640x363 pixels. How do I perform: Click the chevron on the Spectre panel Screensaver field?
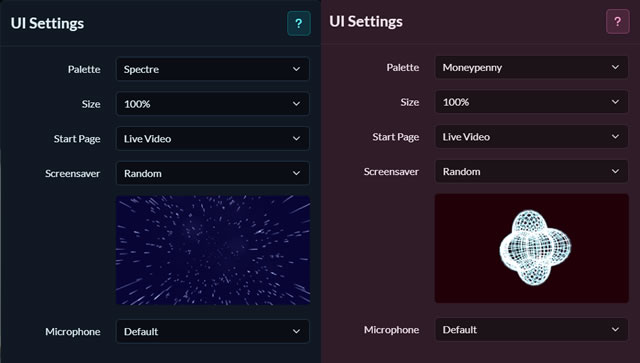pyautogui.click(x=296, y=173)
